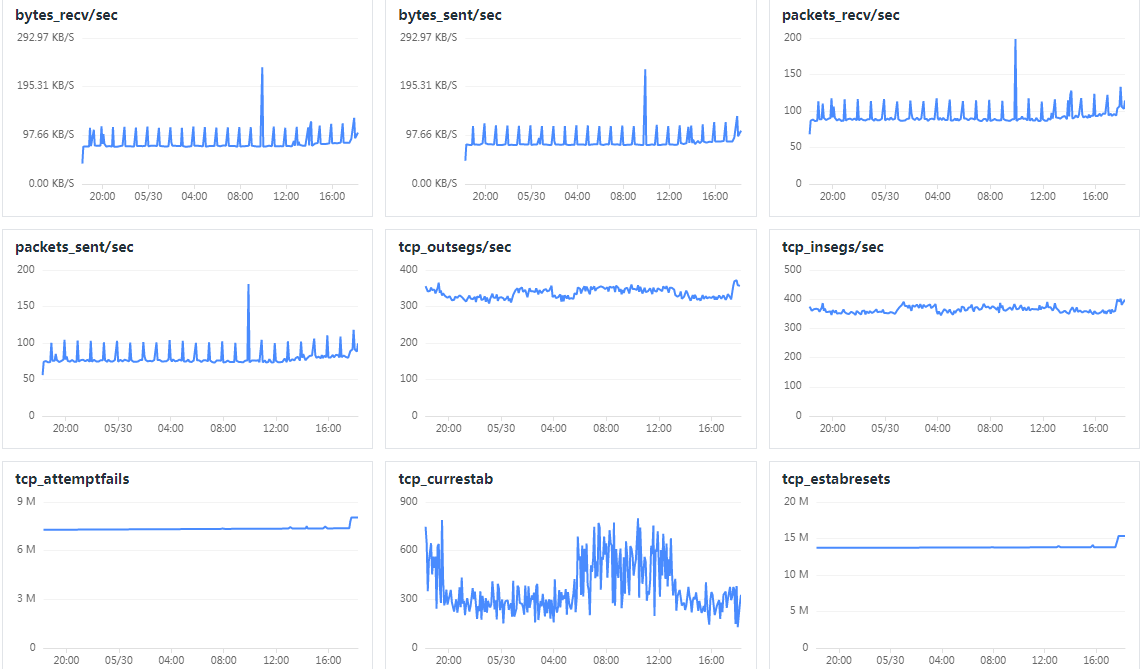
Task: Click the 500 axis value in tcp_insegs/sec
Action: point(793,270)
